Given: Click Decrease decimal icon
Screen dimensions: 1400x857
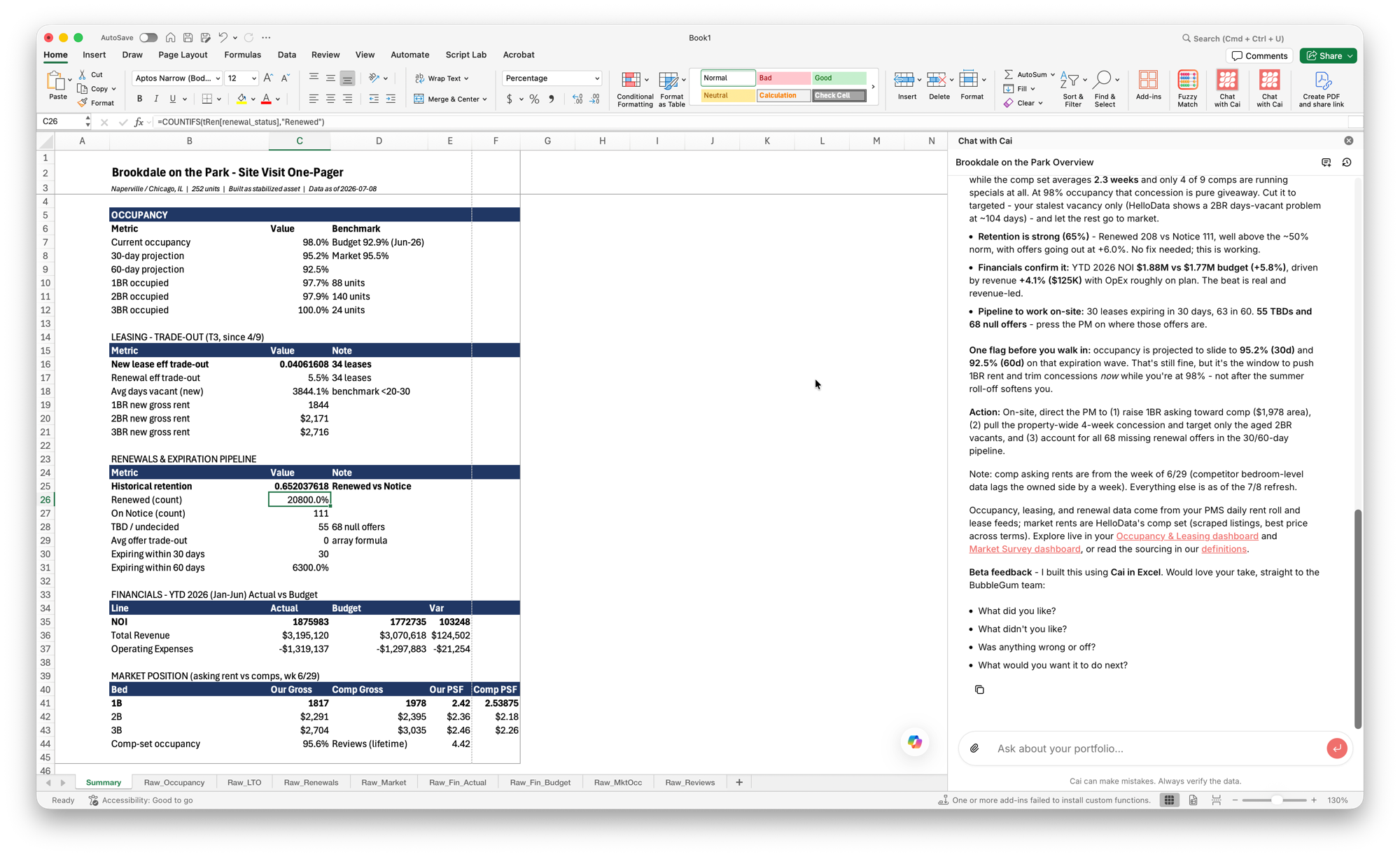Looking at the screenshot, I should tap(594, 99).
